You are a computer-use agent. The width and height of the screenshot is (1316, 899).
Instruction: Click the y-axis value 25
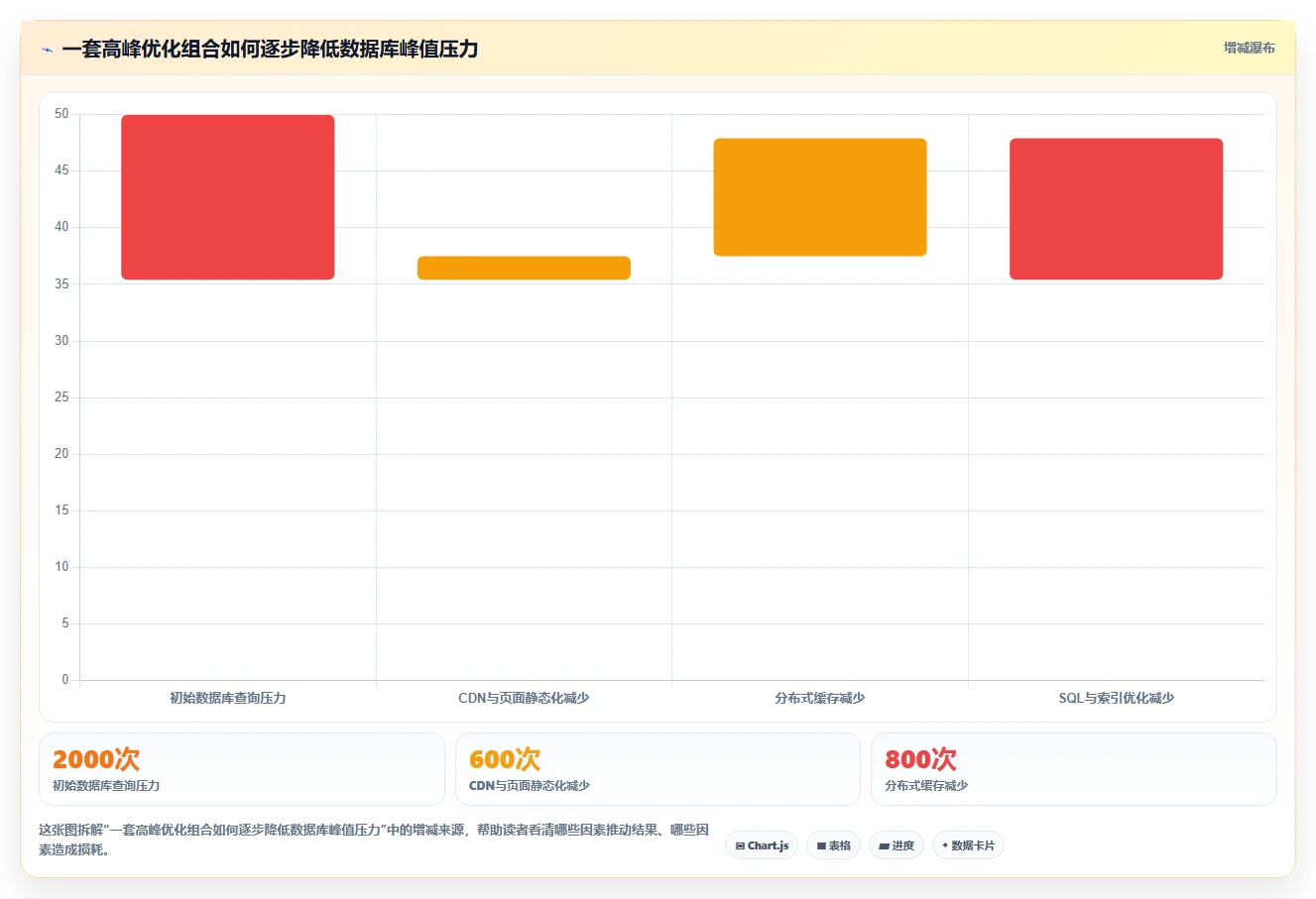pyautogui.click(x=61, y=396)
